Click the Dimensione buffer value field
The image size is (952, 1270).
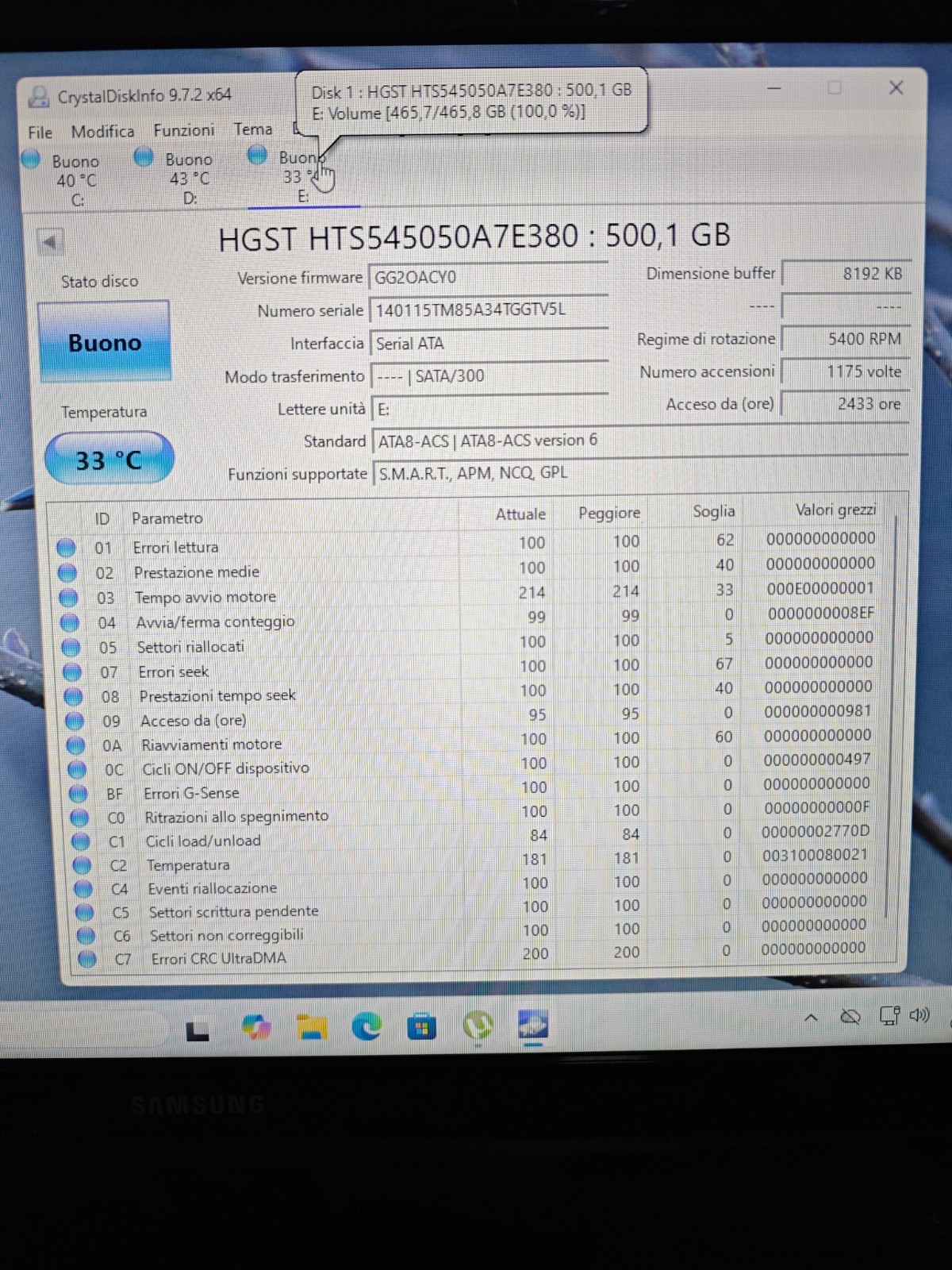[846, 274]
